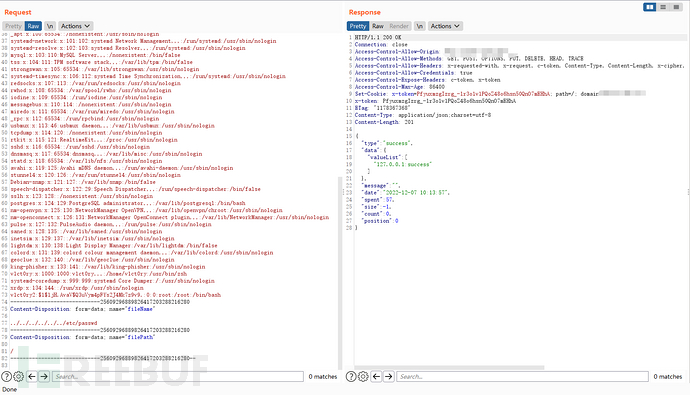690x395 pixels.
Task: Go to next match in Request search
Action: click(x=44, y=377)
